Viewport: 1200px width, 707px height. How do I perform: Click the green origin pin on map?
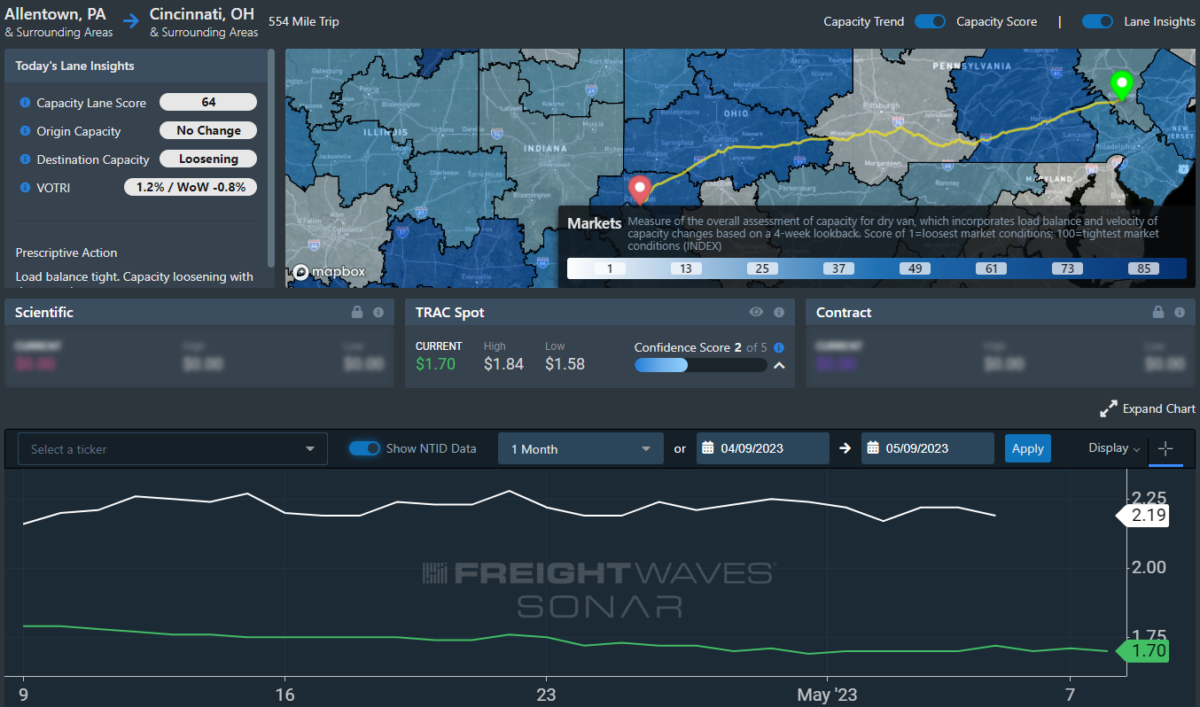(1121, 85)
